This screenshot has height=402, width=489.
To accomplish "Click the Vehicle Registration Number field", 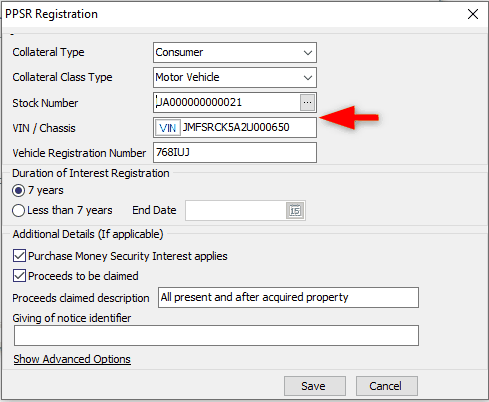I will 235,152.
